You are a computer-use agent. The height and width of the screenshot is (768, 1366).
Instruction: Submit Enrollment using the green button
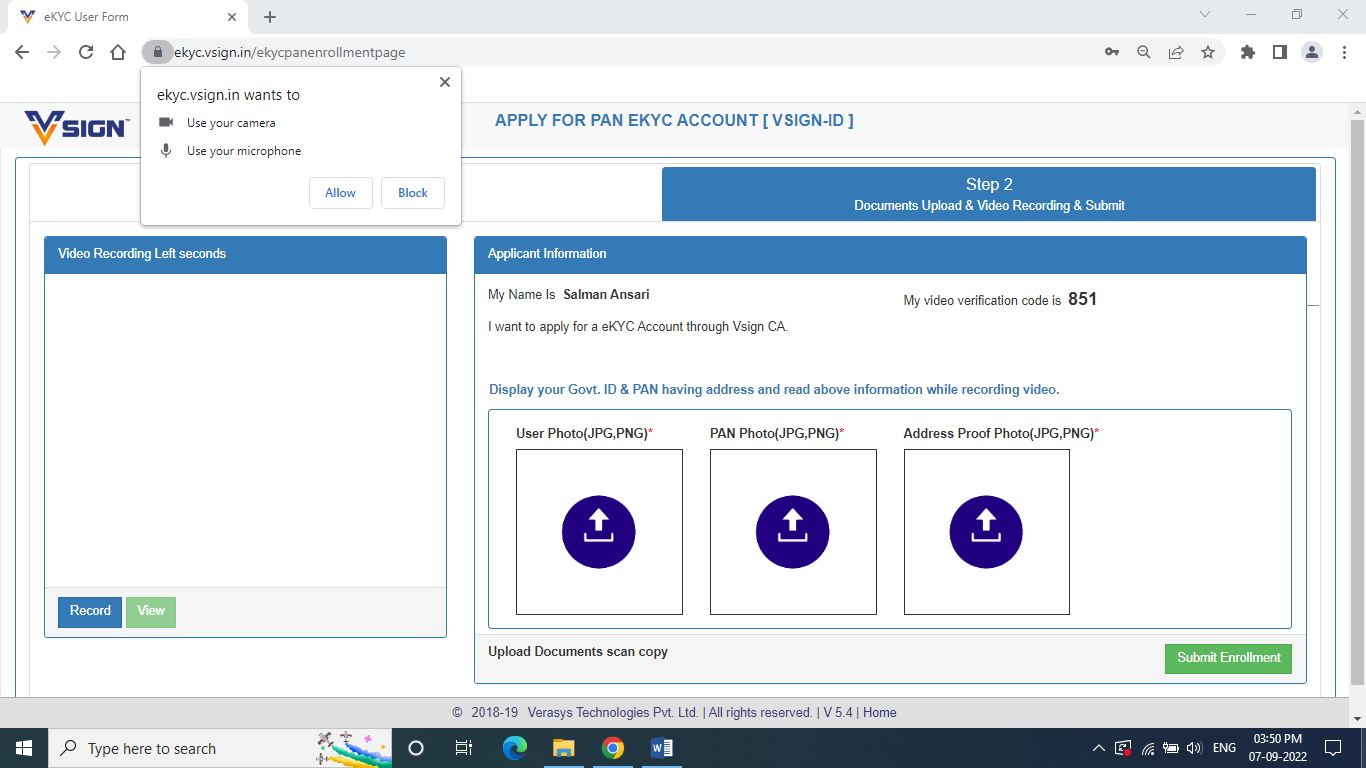coord(1228,658)
